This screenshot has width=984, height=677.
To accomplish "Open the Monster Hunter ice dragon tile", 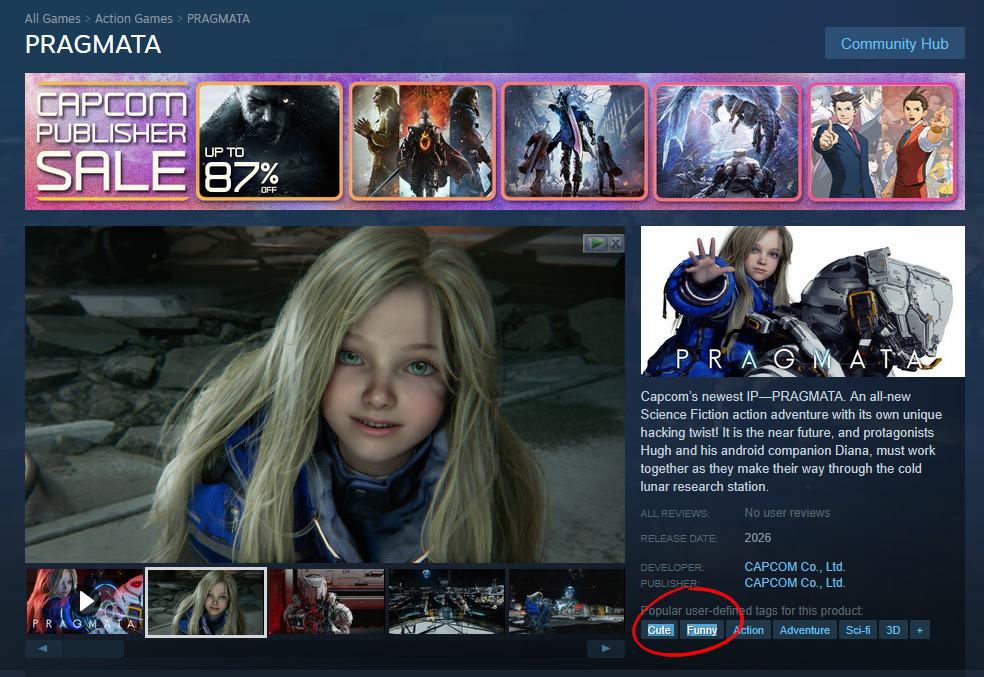I will point(728,142).
